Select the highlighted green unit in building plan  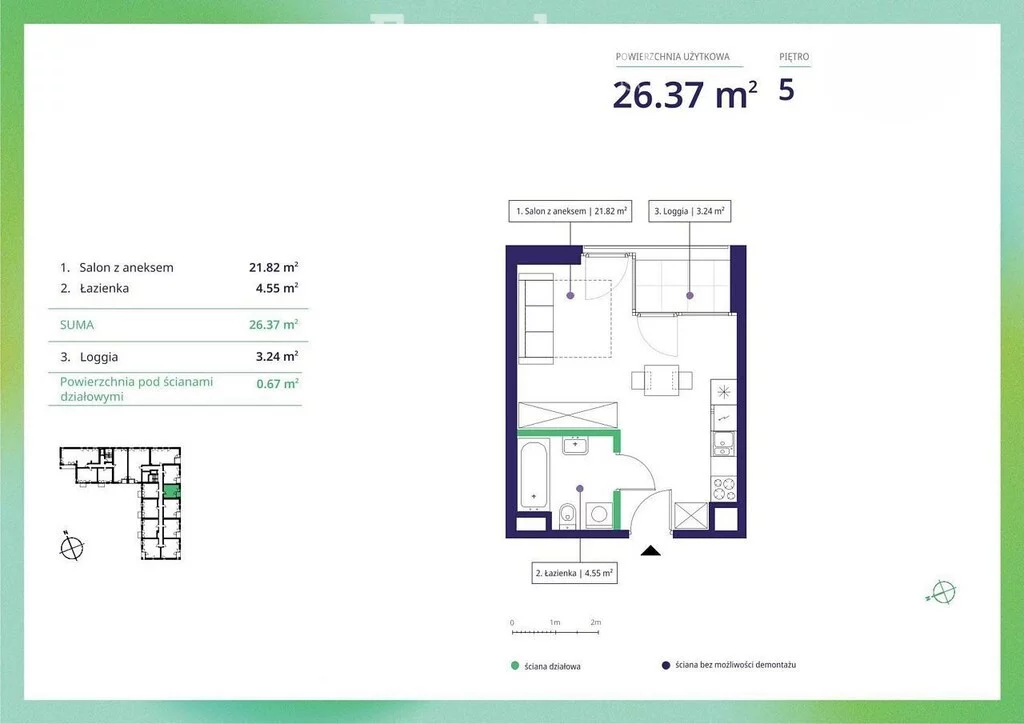coord(171,491)
